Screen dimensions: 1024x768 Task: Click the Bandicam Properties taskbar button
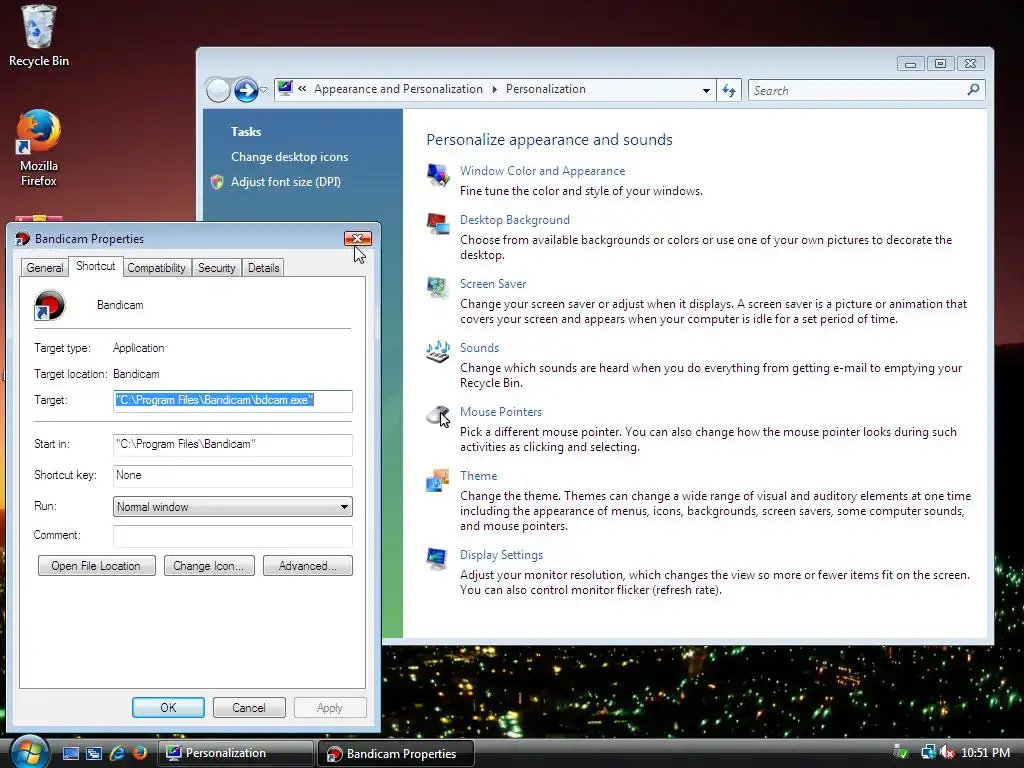396,753
